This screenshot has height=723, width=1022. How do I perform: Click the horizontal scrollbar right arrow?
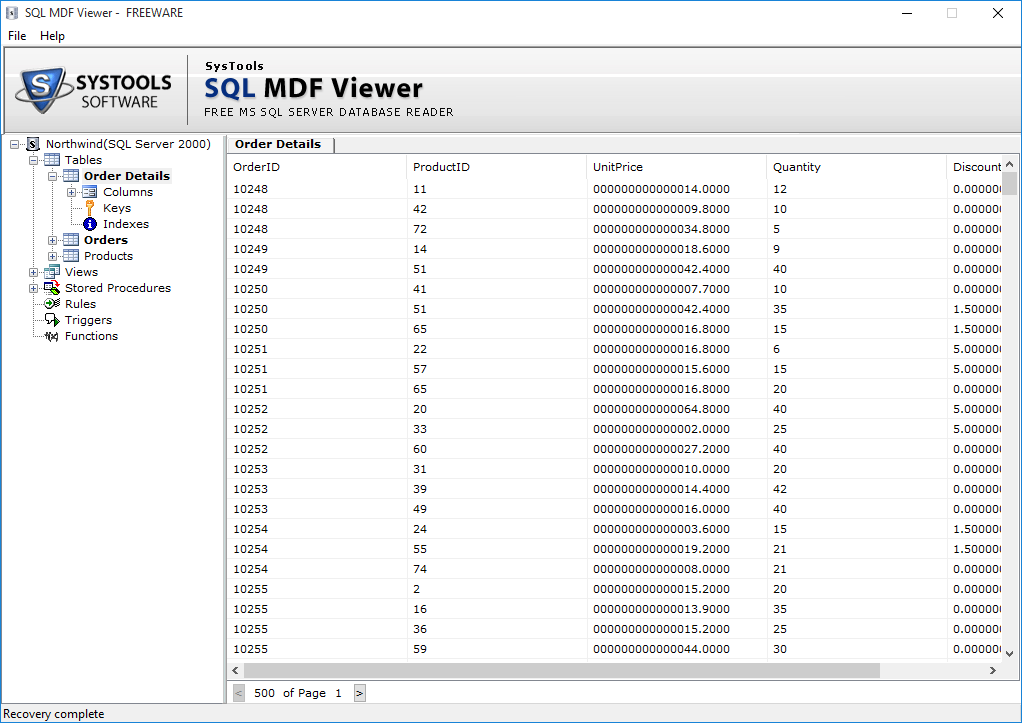click(993, 670)
